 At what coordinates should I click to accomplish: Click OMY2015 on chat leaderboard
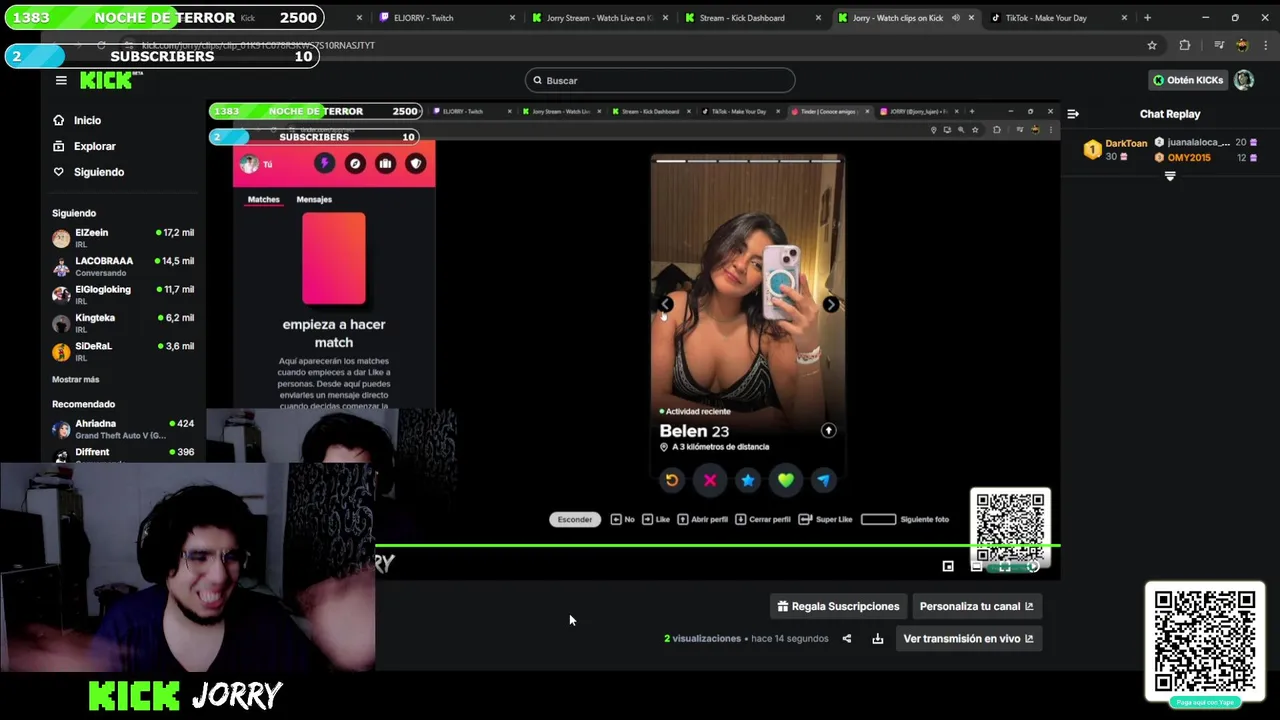click(x=1188, y=158)
